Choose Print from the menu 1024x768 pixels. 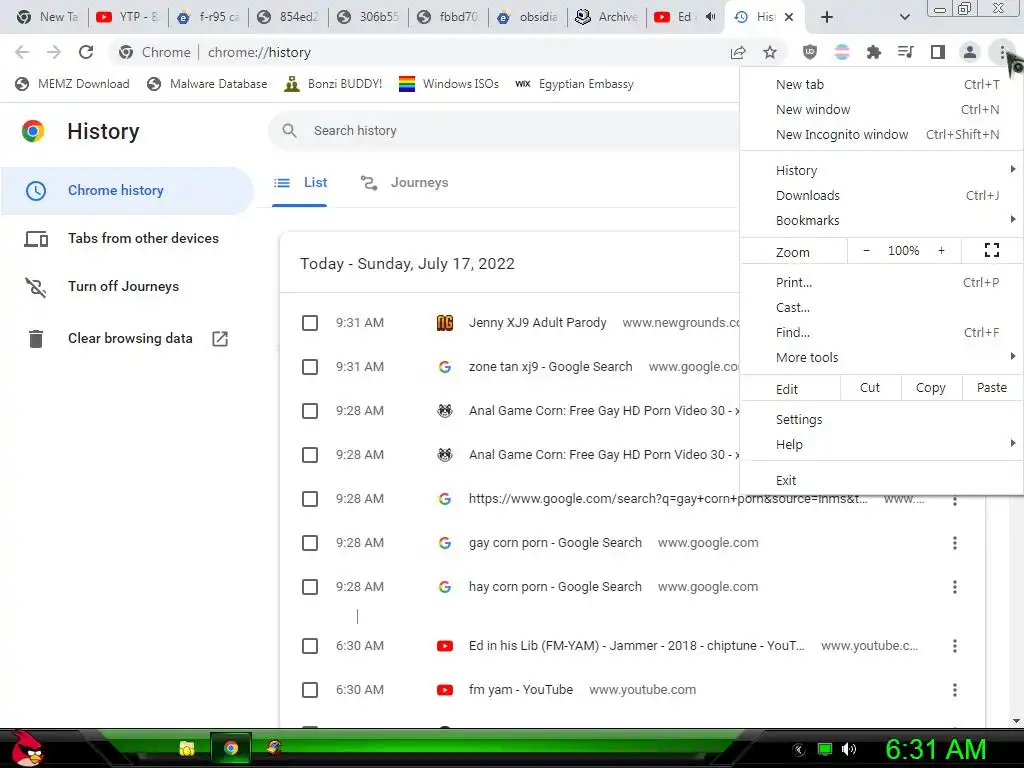click(882, 283)
